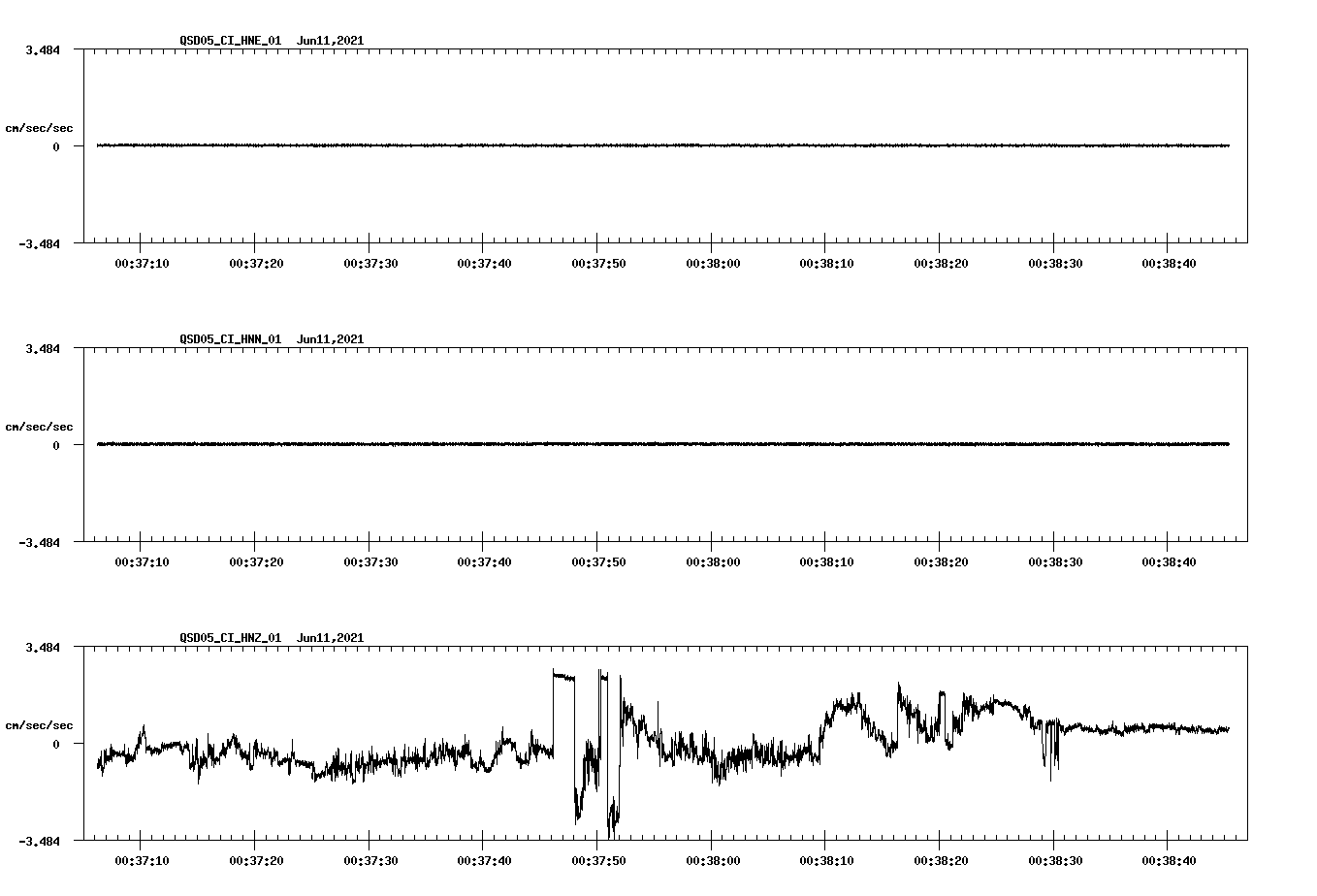1317x896 pixels.
Task: Click the -3.484 minimum label on HNZ plot
Action: (x=40, y=842)
